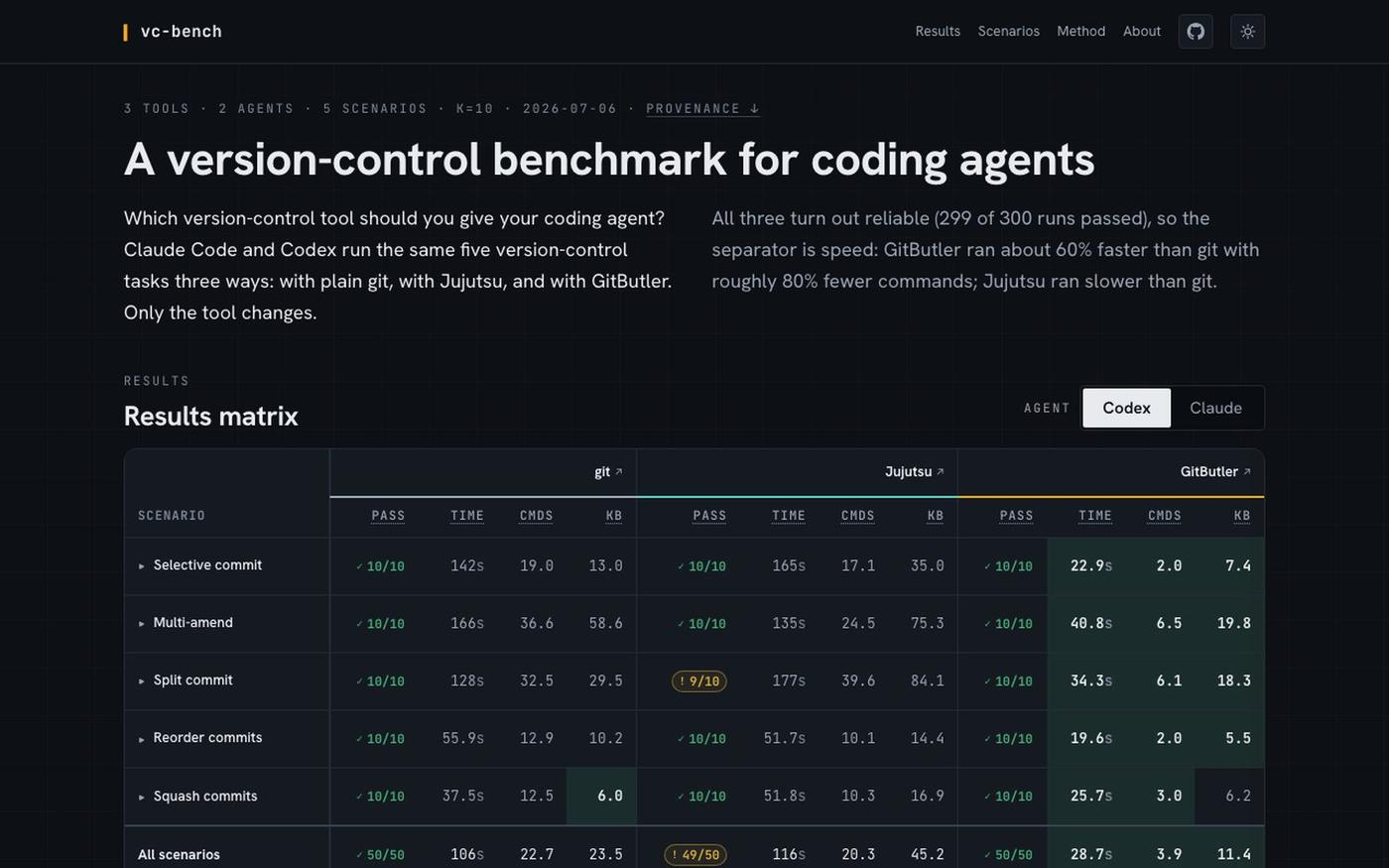Click the git TIME column header
The image size is (1389, 868).
(x=467, y=516)
